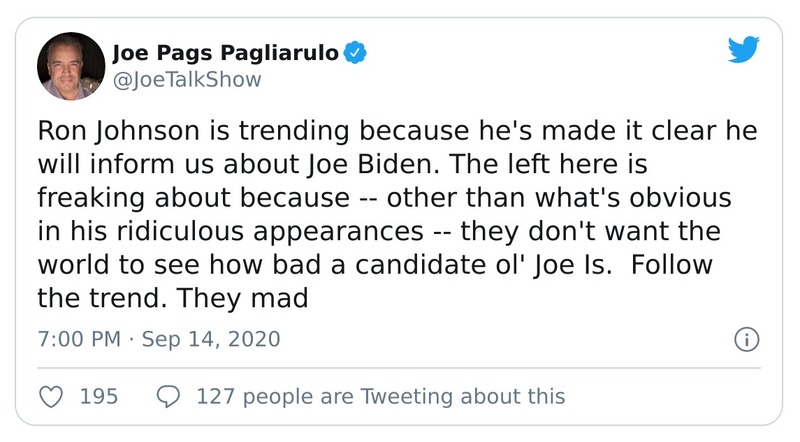
Task: Like the tweet with the heart icon
Action: [x=51, y=397]
